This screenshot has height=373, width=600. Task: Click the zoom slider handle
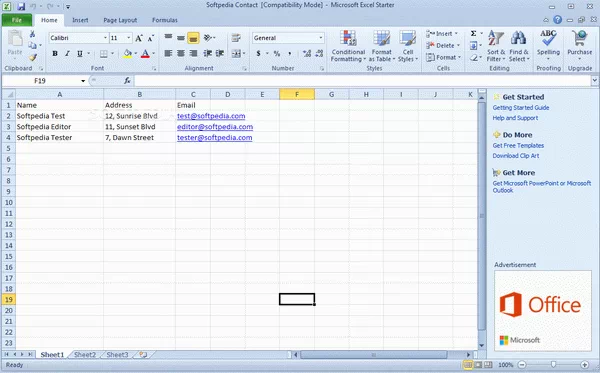(553, 365)
